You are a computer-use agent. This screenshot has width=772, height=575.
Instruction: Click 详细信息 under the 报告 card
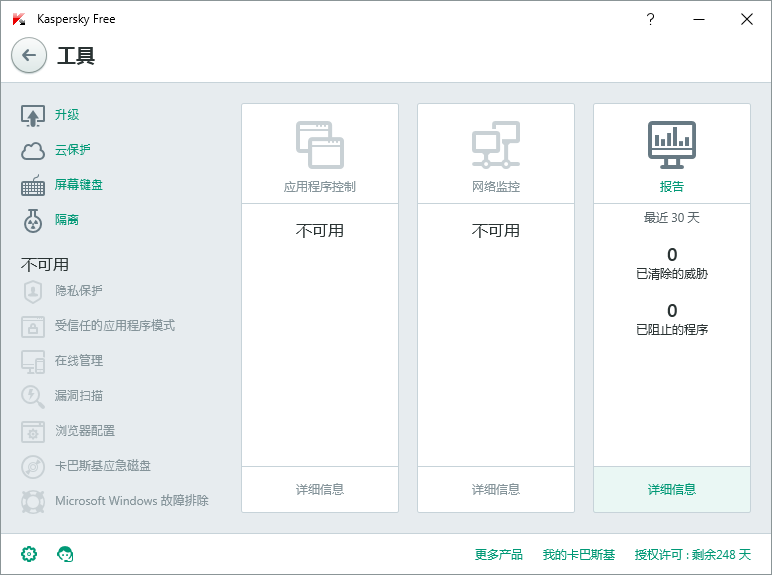[672, 489]
